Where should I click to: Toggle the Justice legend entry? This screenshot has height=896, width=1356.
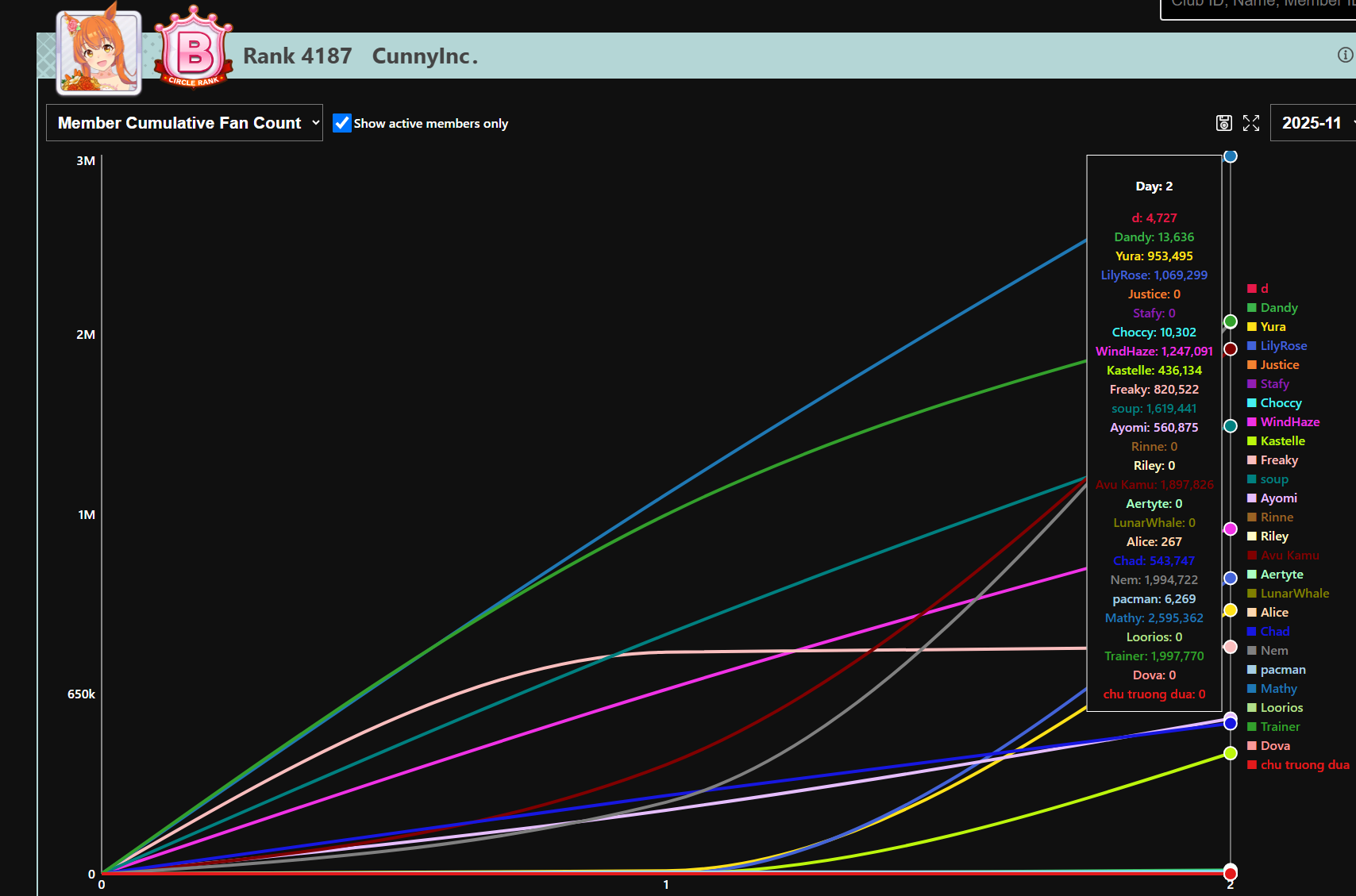[x=1273, y=365]
